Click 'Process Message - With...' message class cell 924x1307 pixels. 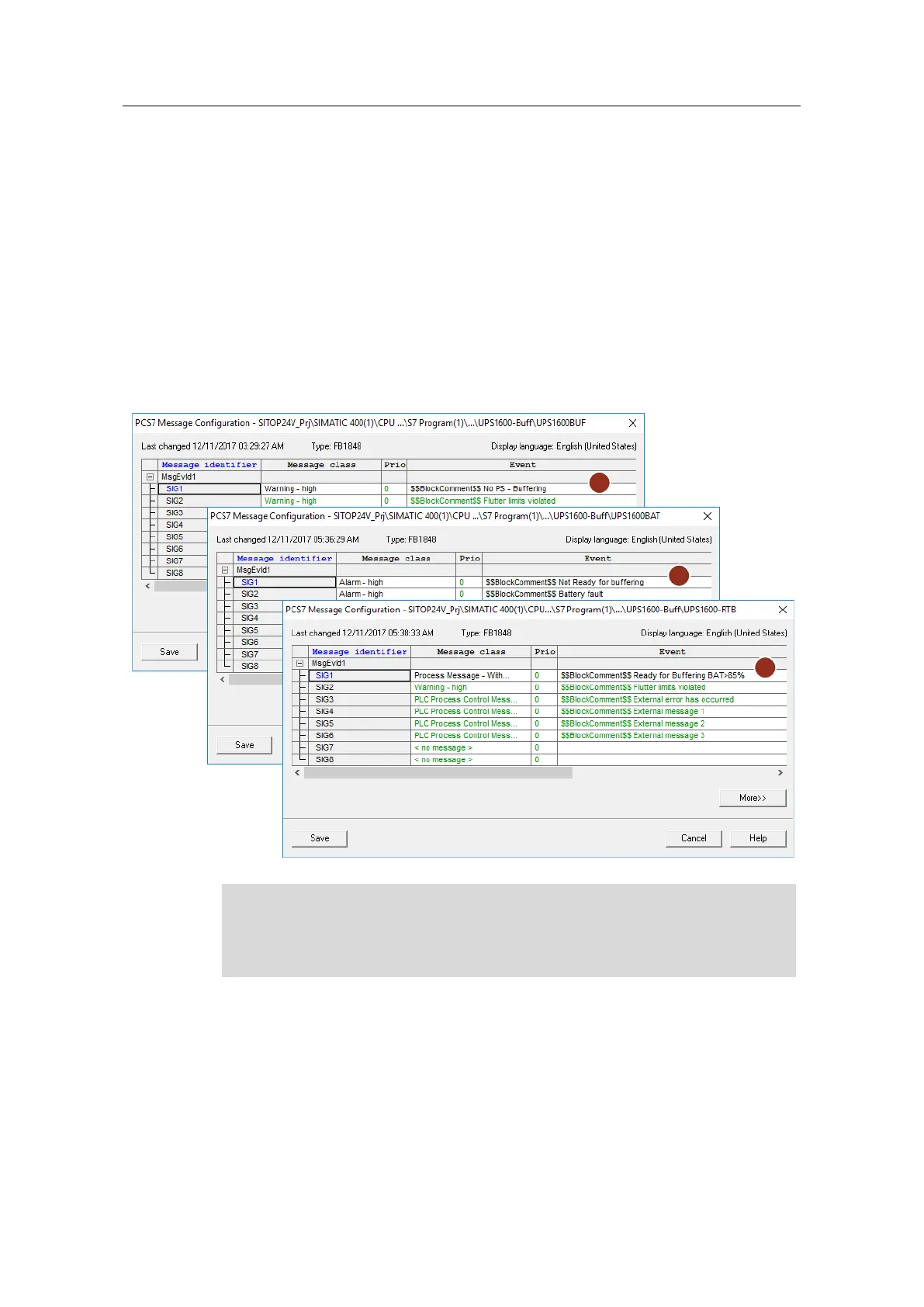[x=471, y=675]
